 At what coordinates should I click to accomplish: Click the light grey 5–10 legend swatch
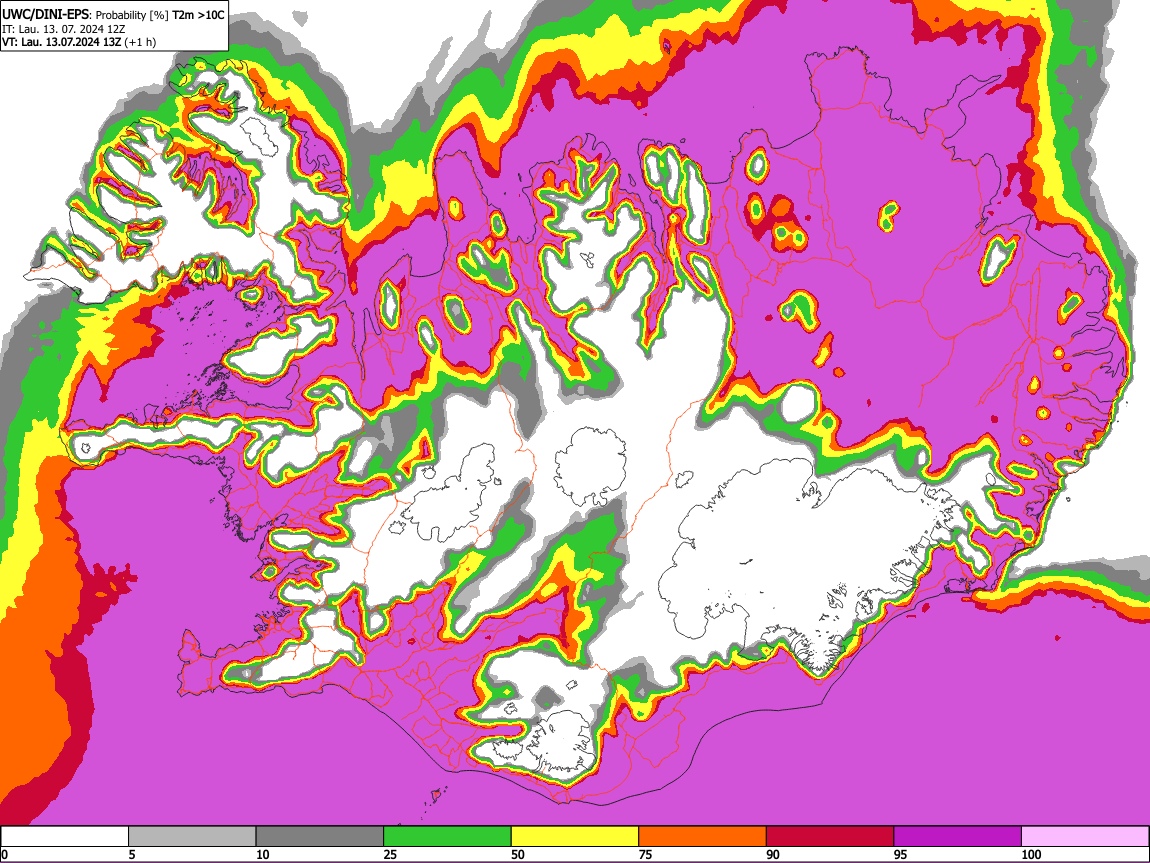pos(192,837)
